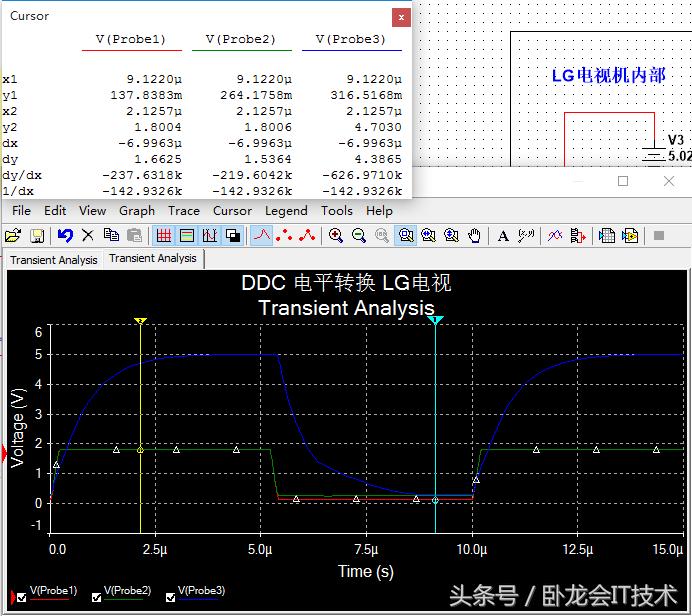Image resolution: width=692 pixels, height=616 pixels.
Task: Close the Cursor window with red X
Action: (401, 17)
